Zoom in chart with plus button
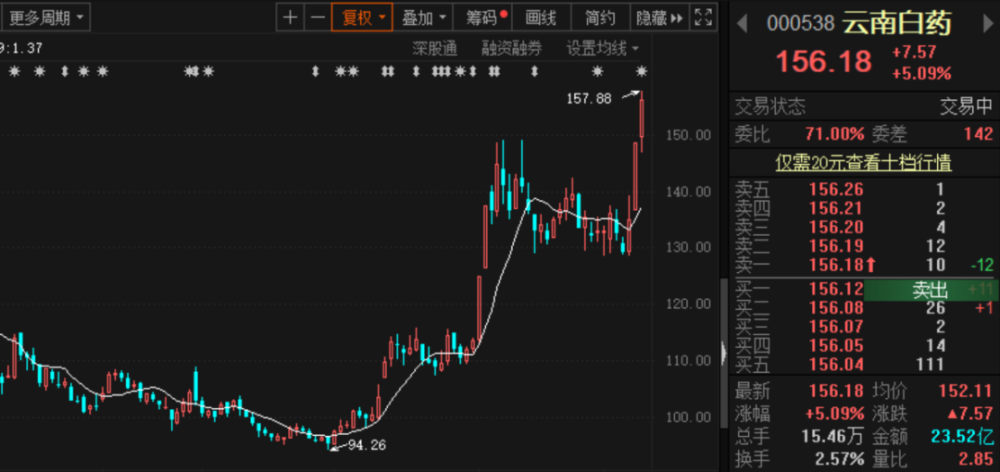The image size is (1000, 472). pos(290,17)
